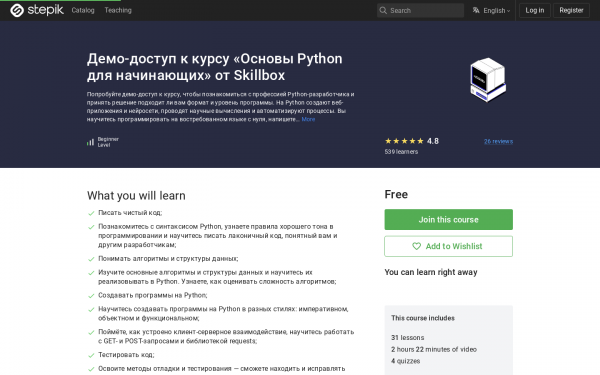Click the course title heading text

(x=215, y=67)
